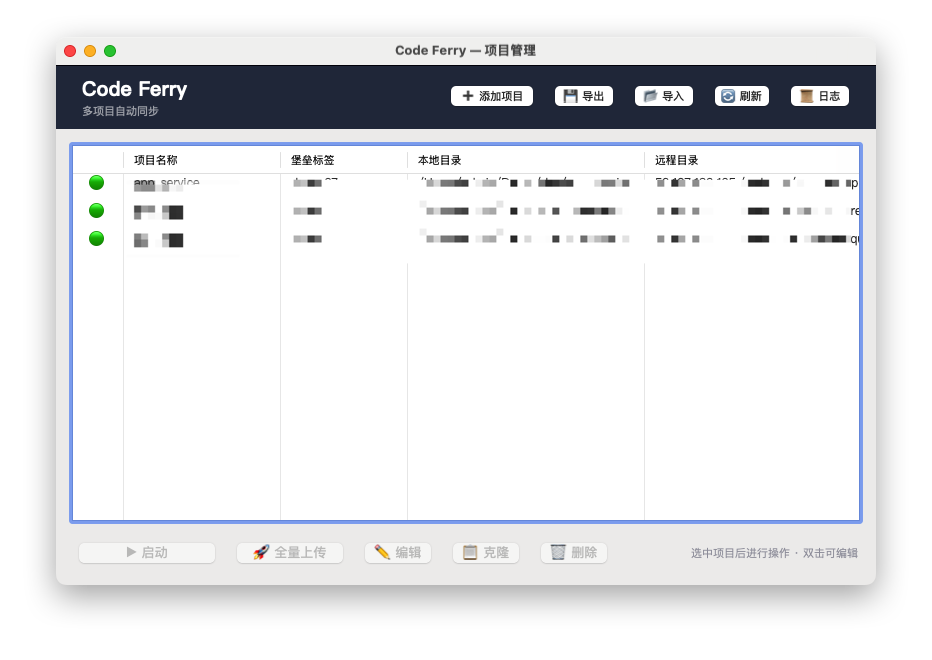Sort by the 堡垒标签 column header
The image size is (932, 660).
tap(344, 160)
